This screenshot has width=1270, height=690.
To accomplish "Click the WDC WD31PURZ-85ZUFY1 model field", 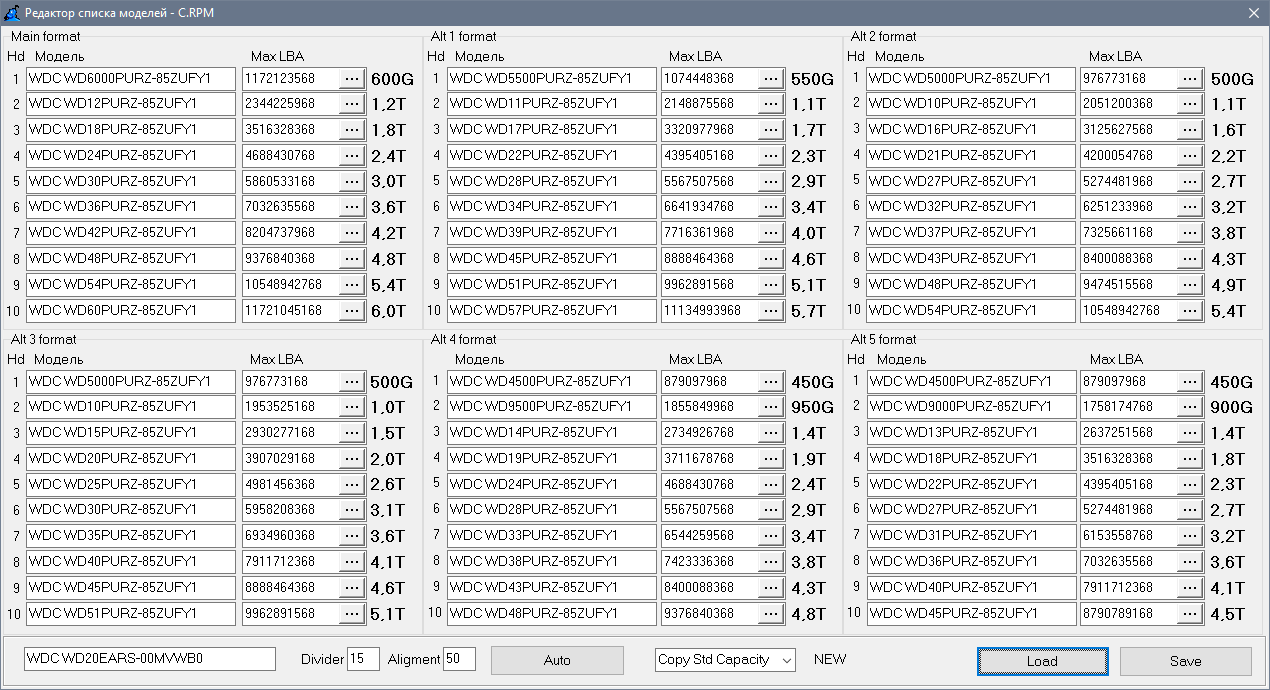I will point(971,536).
